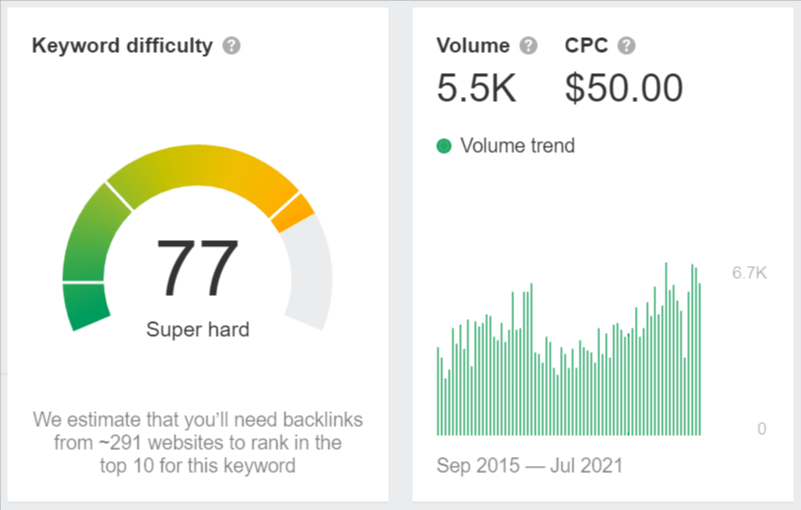Click the Super hard difficulty label
The image size is (801, 510).
pos(197,329)
